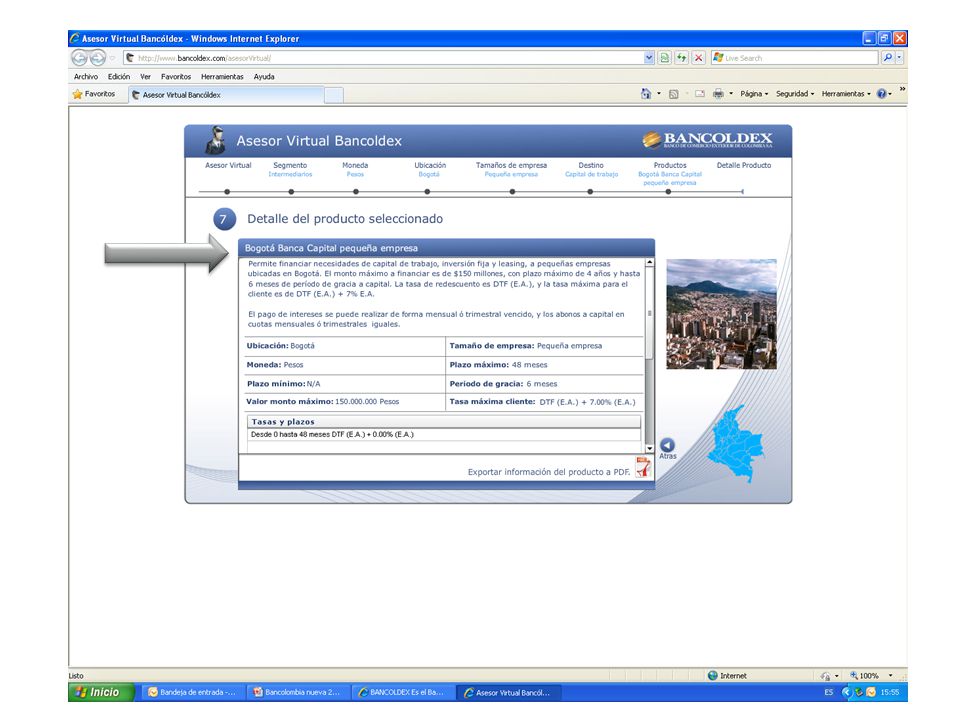Open the Favoritos menu in menu bar
This screenshot has height=720, width=960.
[176, 77]
